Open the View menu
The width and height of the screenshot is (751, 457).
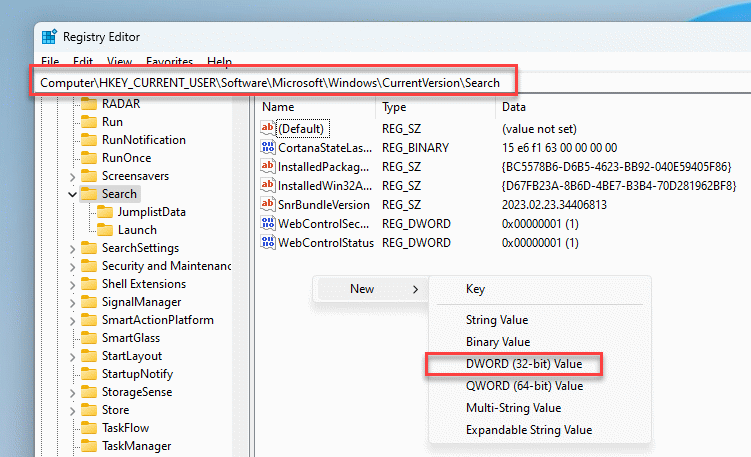pos(119,61)
